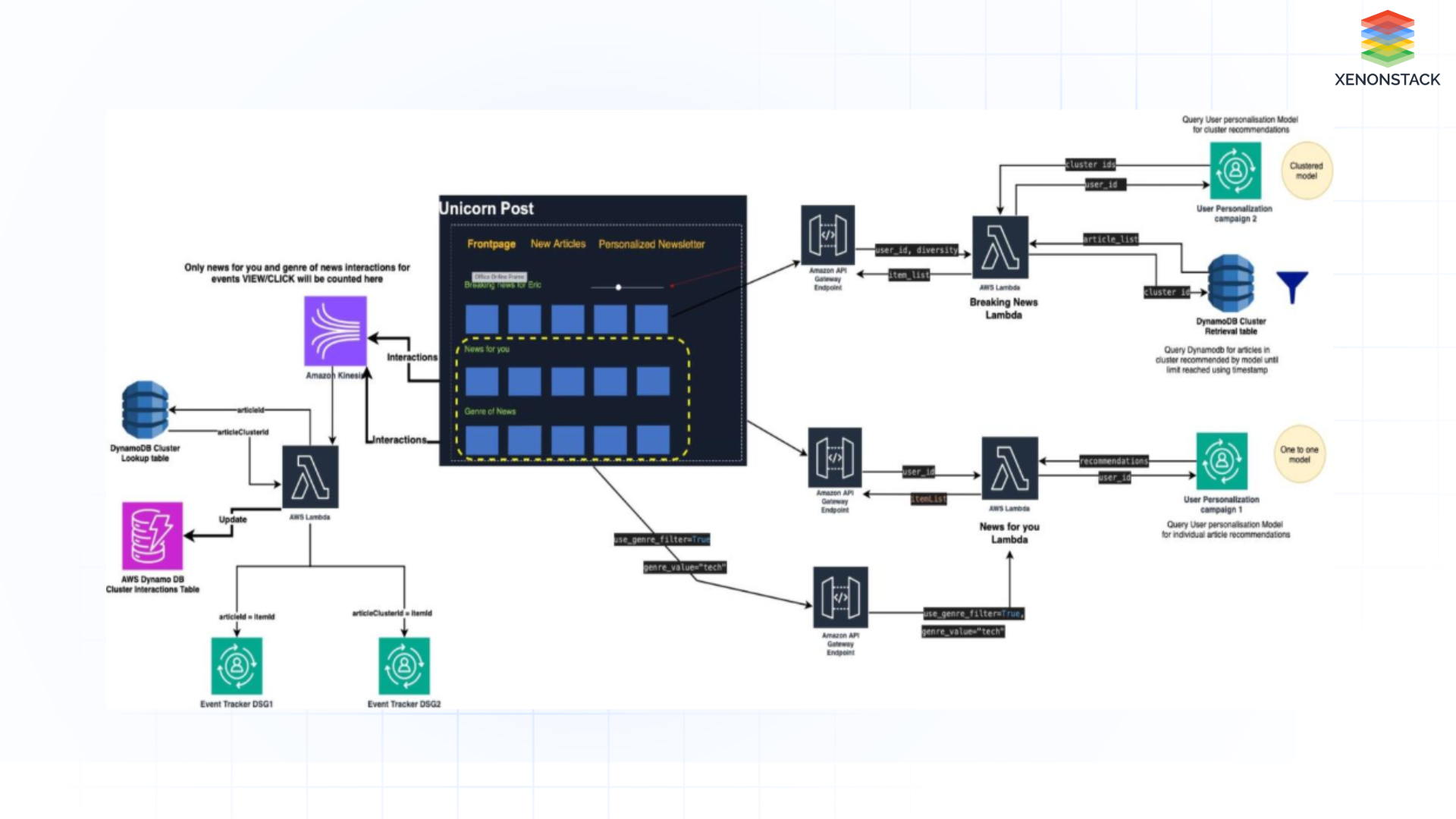Viewport: 1456px width, 819px height.
Task: Select the Breaking News Lambda icon
Action: (x=1000, y=247)
